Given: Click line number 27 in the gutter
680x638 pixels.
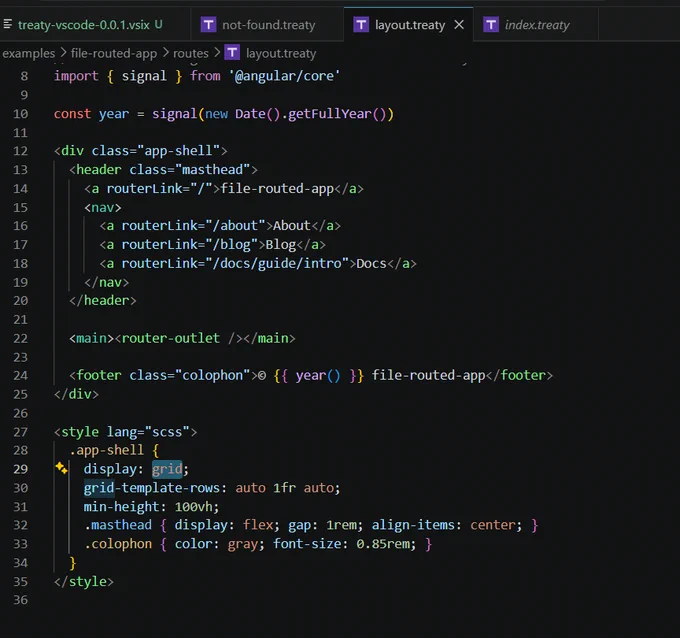Looking at the screenshot, I should point(20,432).
